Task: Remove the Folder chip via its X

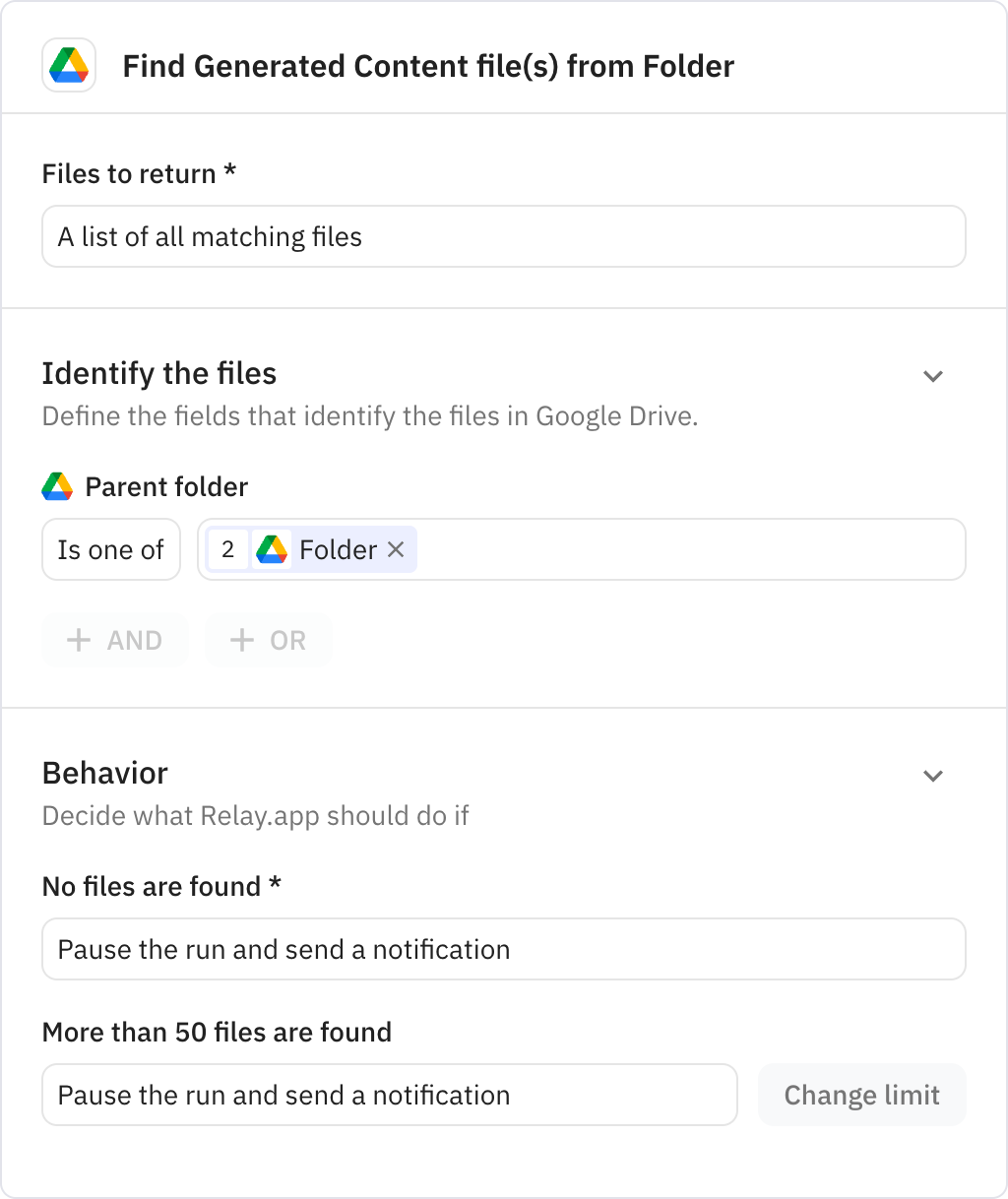Action: [x=396, y=549]
